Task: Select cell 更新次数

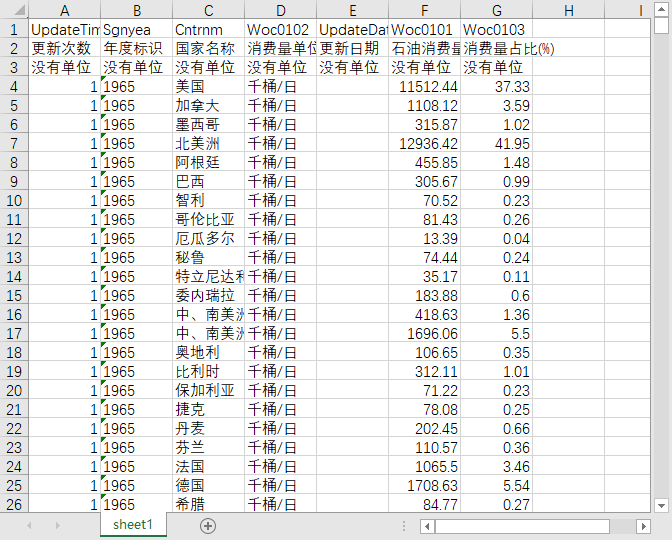Action: (64, 48)
